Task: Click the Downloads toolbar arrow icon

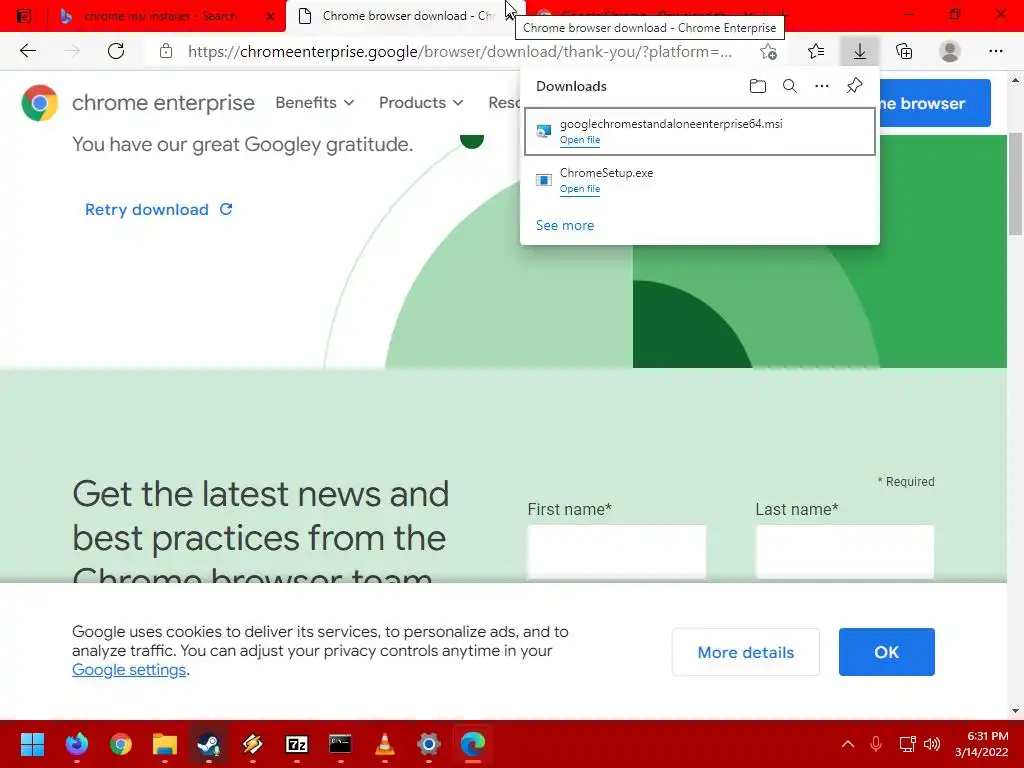Action: 859,51
